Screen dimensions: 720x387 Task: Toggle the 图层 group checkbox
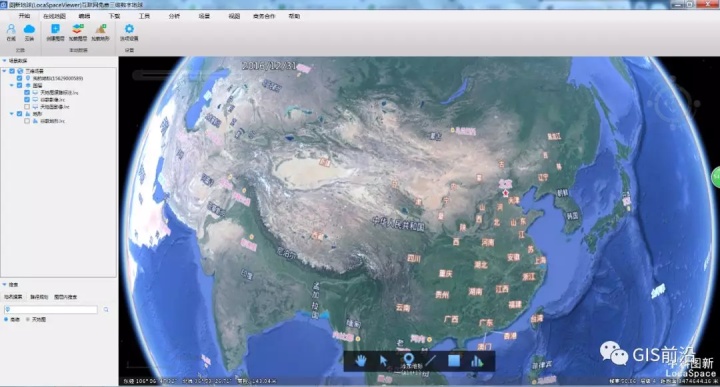click(19, 85)
